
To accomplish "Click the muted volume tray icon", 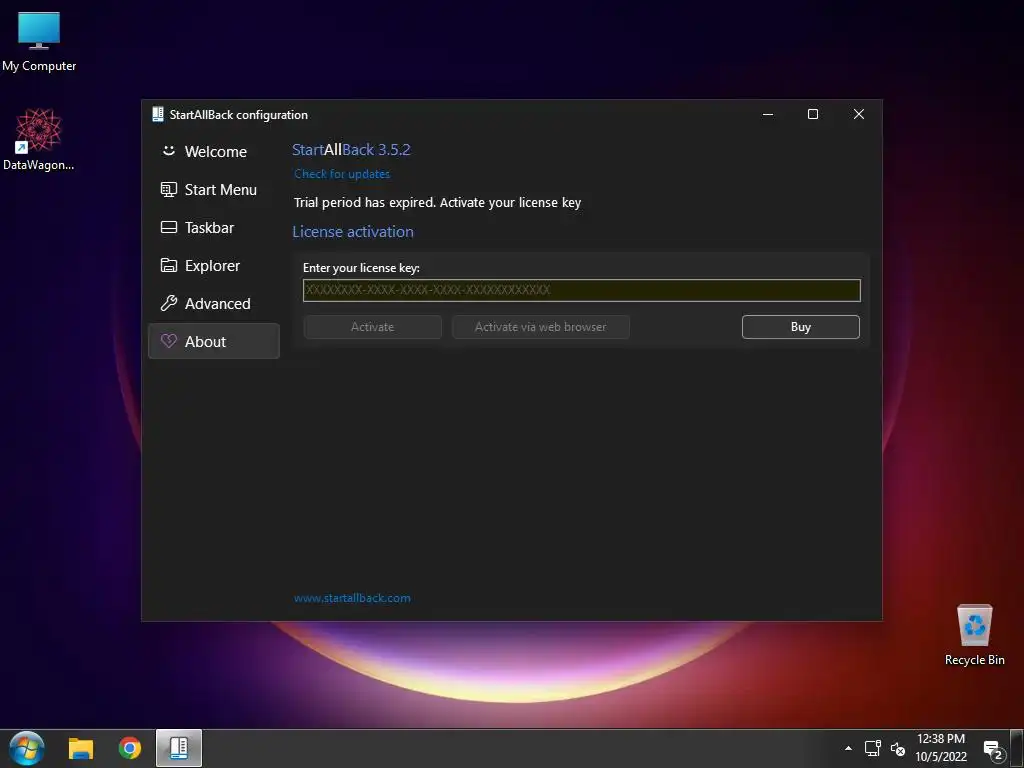I will coord(898,749).
